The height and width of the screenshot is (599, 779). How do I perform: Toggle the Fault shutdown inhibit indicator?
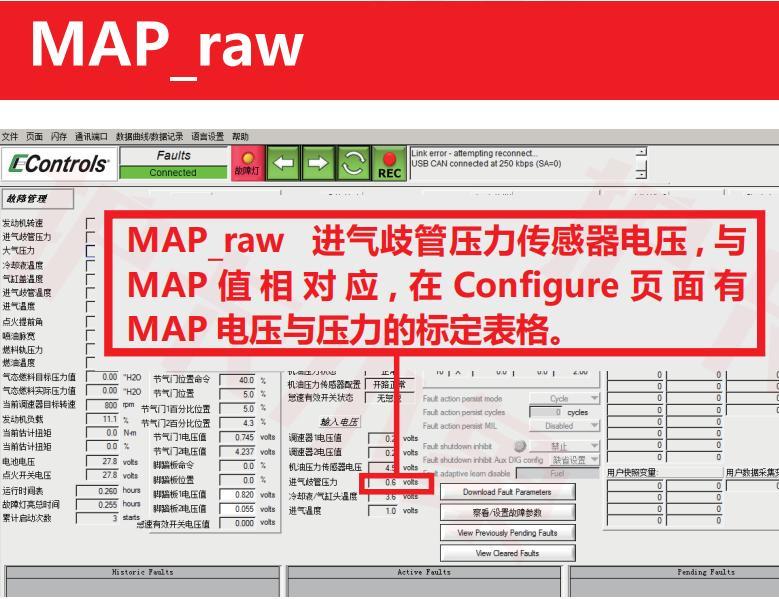click(x=520, y=446)
